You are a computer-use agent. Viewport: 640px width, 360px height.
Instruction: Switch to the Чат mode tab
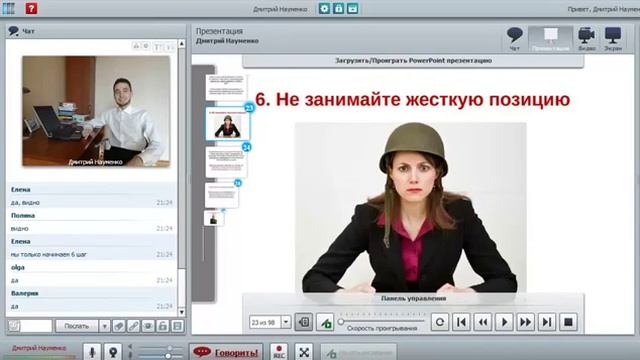coord(514,39)
